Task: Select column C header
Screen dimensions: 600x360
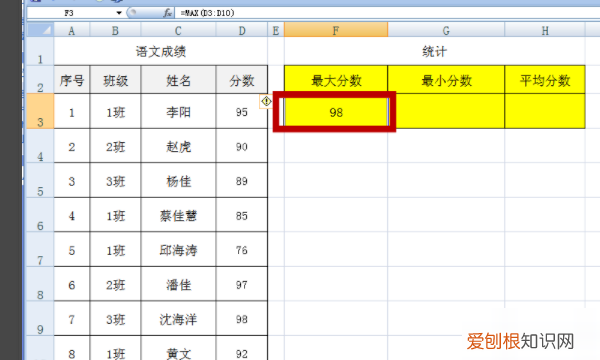Action: click(x=178, y=30)
